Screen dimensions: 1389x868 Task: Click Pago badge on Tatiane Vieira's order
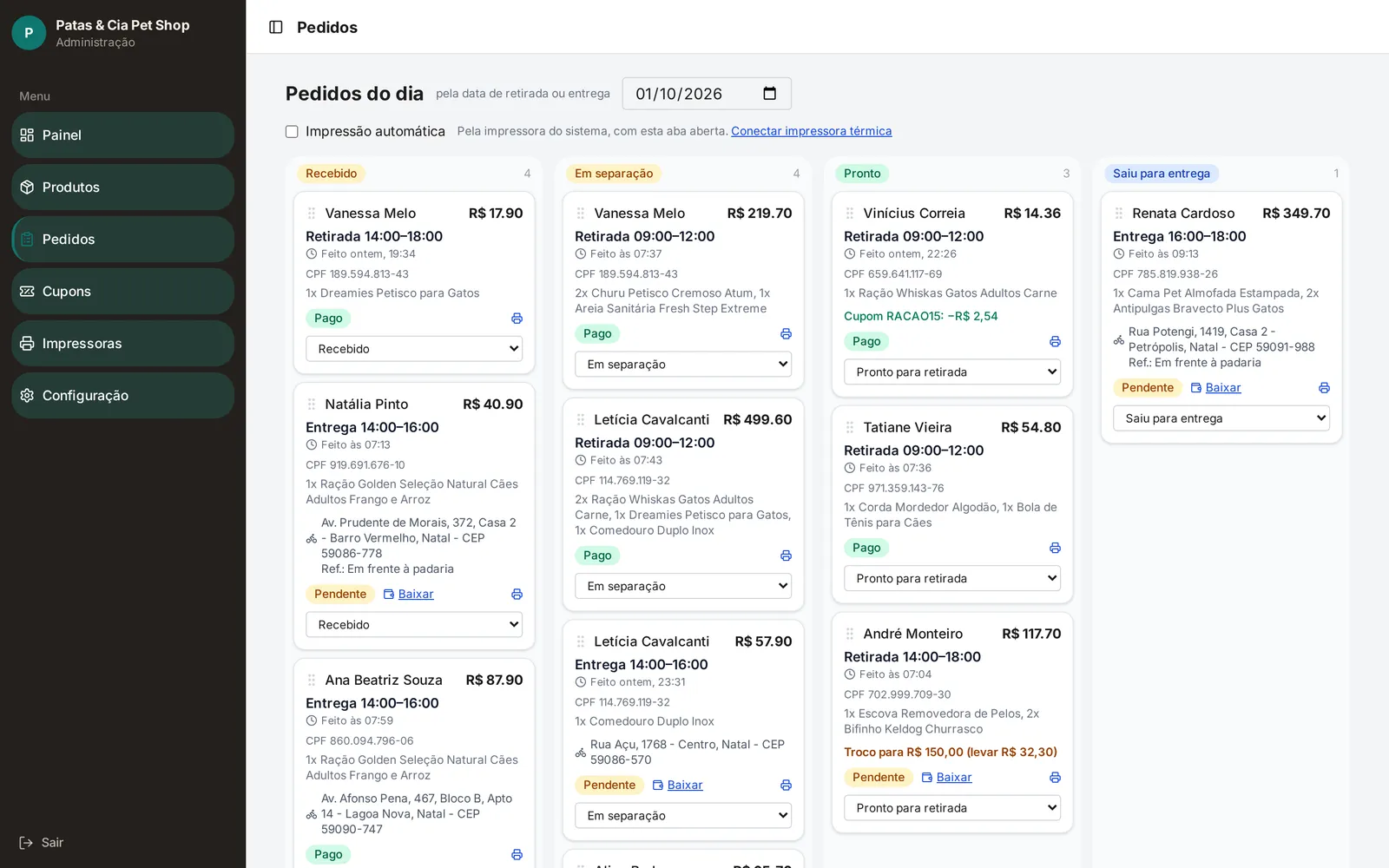click(866, 549)
